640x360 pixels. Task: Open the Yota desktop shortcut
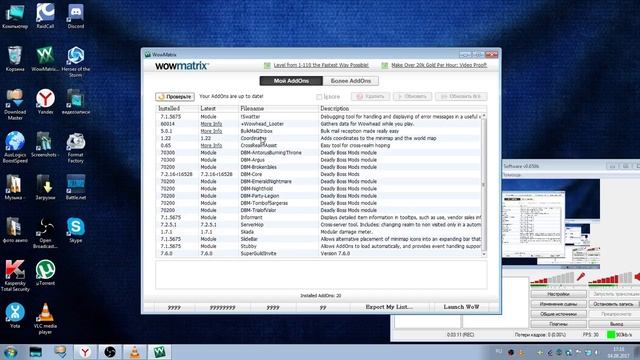[15, 315]
